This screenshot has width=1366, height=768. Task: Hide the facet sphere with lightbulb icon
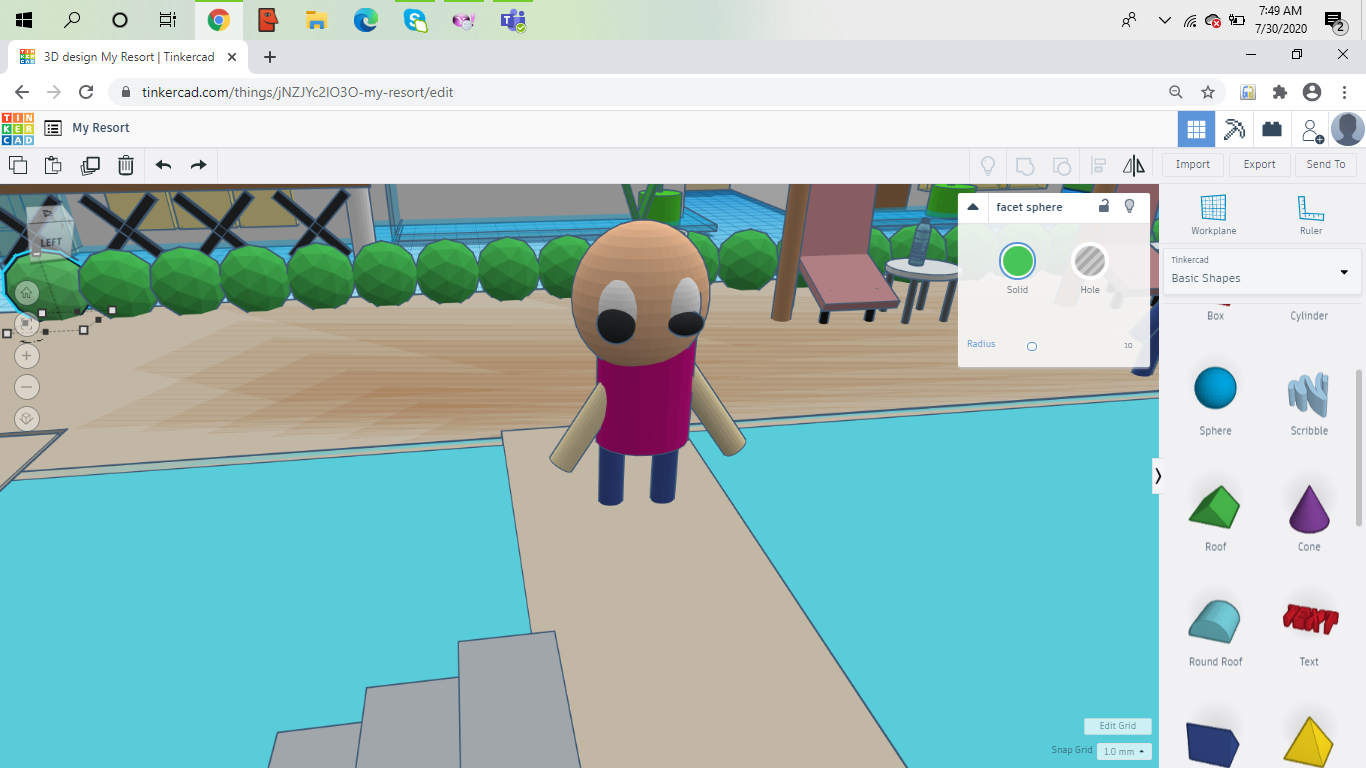pos(1130,206)
